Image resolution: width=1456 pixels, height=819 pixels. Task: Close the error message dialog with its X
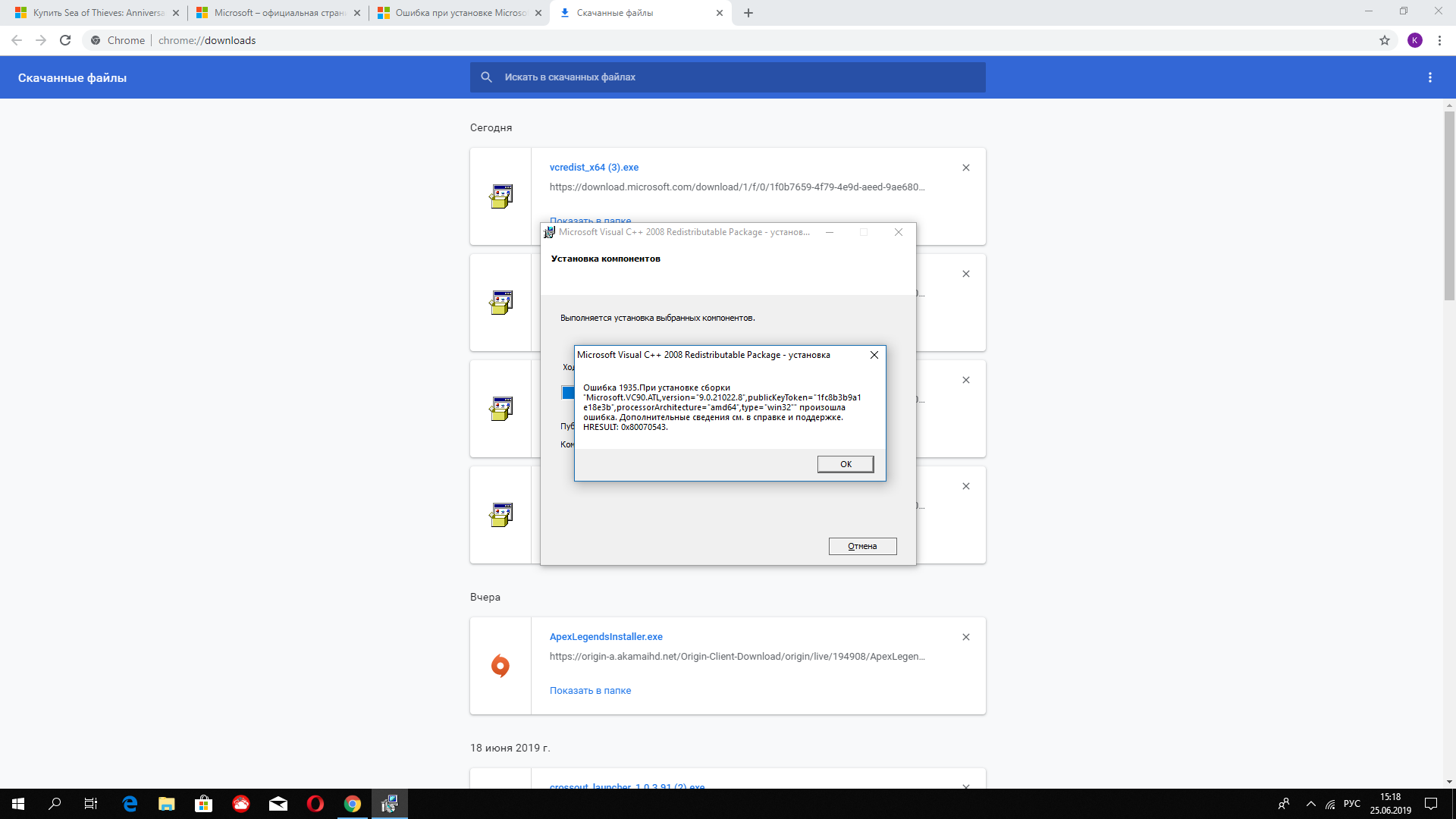coord(874,355)
